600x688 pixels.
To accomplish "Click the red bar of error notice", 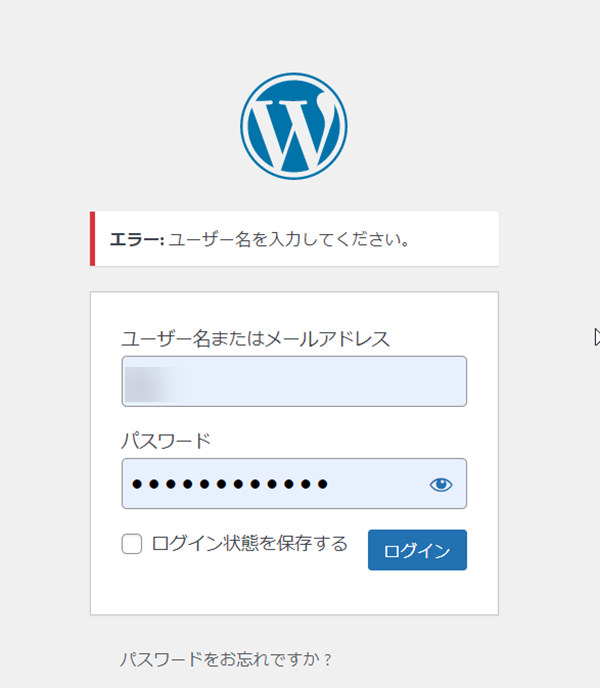I will pos(92,239).
